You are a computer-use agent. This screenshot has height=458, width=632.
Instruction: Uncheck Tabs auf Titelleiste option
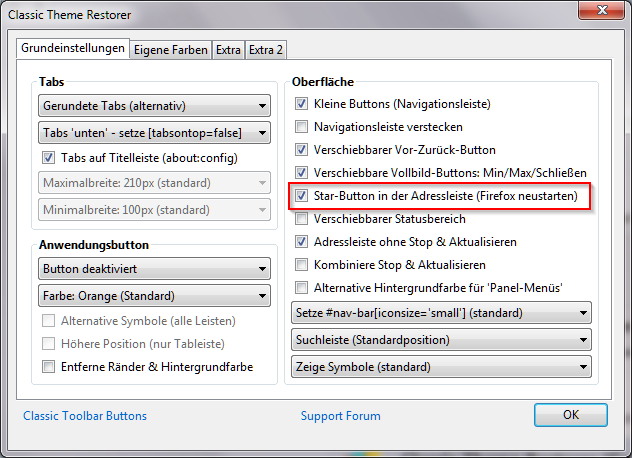point(48,157)
